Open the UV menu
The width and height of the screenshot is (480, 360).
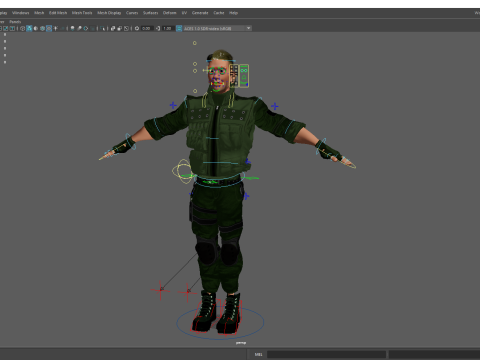tap(184, 13)
